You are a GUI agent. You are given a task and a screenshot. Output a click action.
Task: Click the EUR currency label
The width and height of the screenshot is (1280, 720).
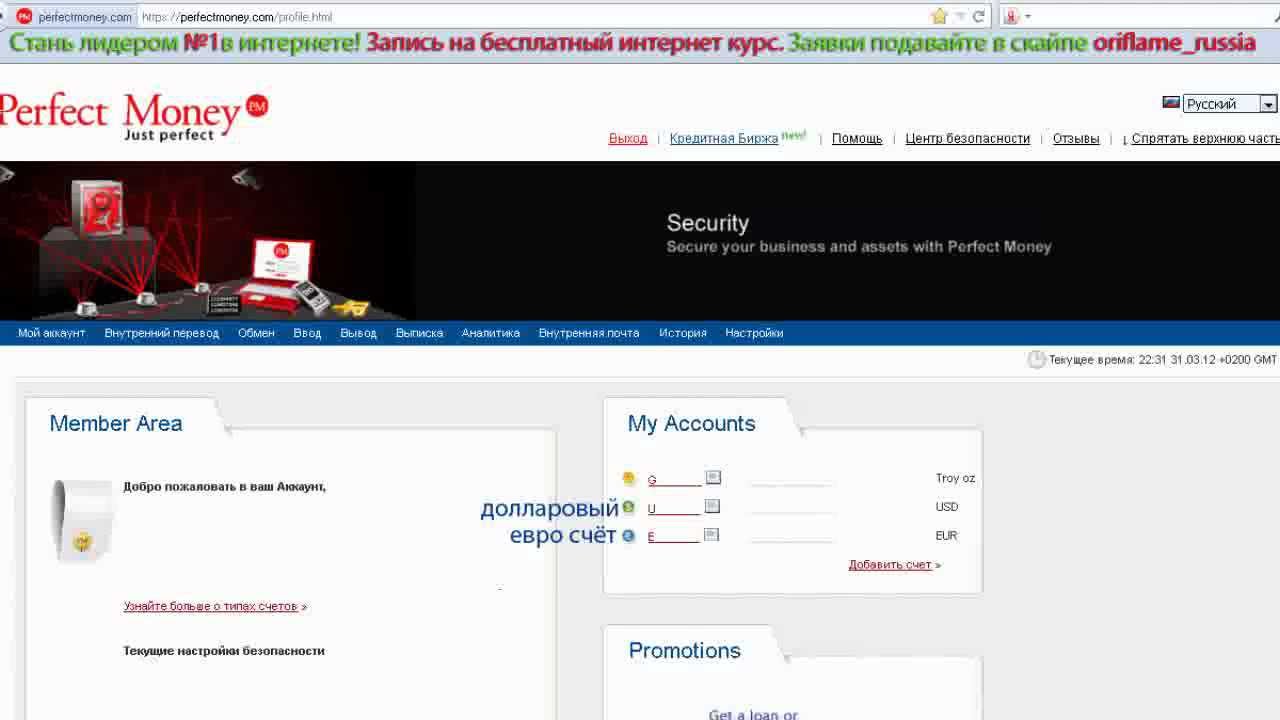946,536
